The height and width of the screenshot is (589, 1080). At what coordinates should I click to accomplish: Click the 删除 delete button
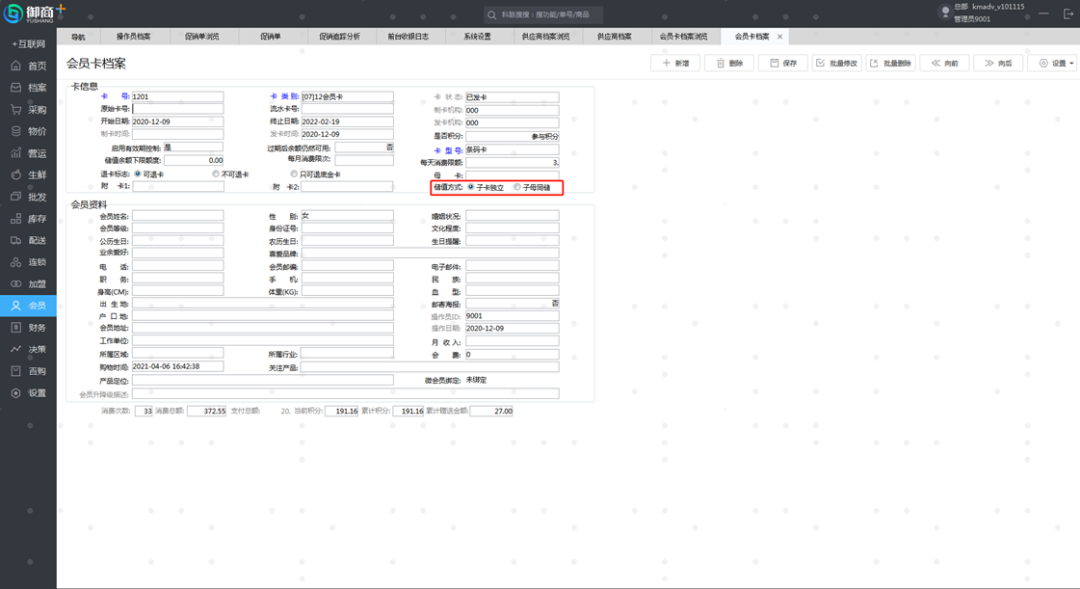(x=729, y=63)
